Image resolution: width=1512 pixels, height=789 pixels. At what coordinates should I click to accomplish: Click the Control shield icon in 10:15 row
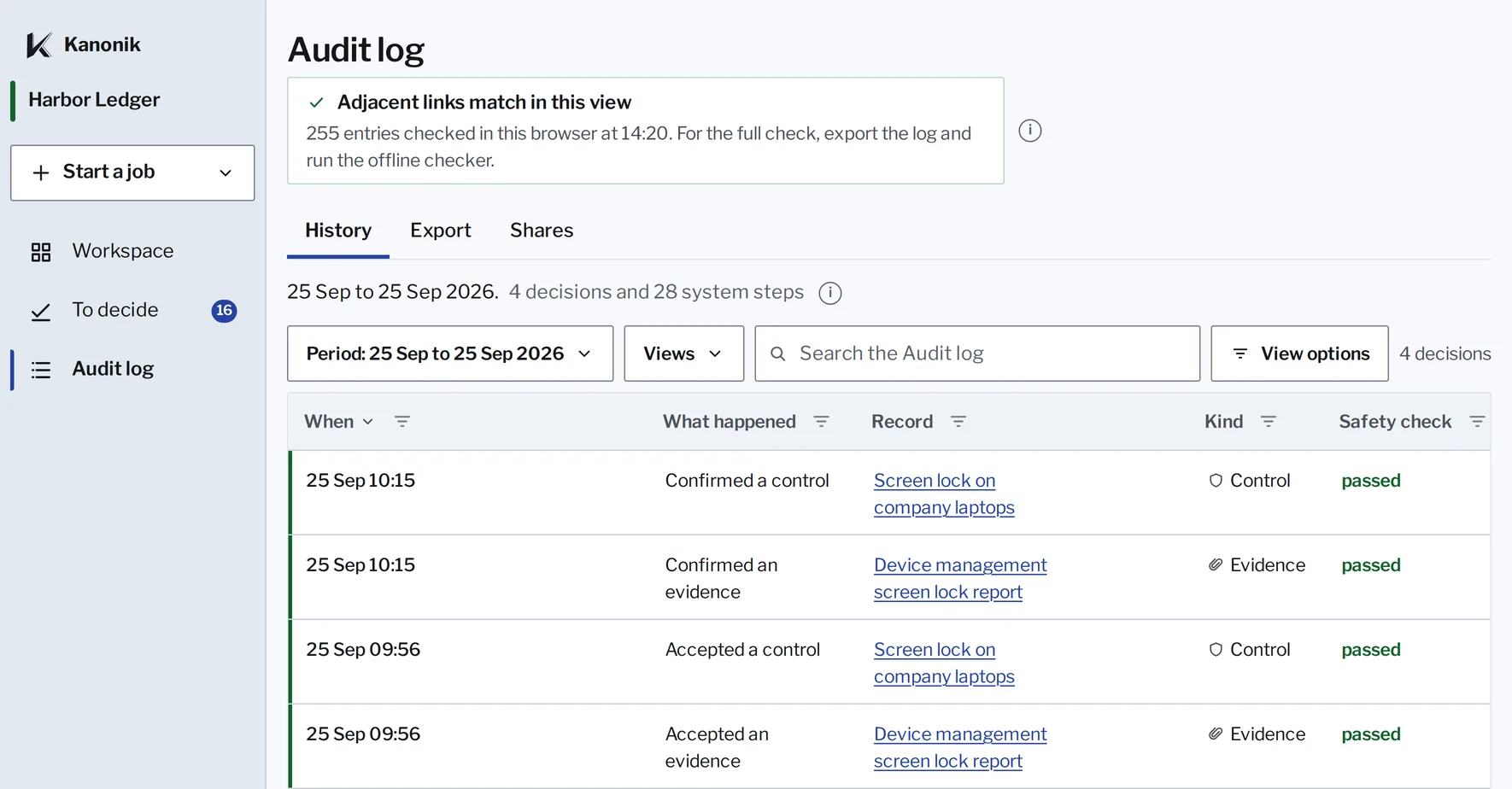tap(1216, 481)
